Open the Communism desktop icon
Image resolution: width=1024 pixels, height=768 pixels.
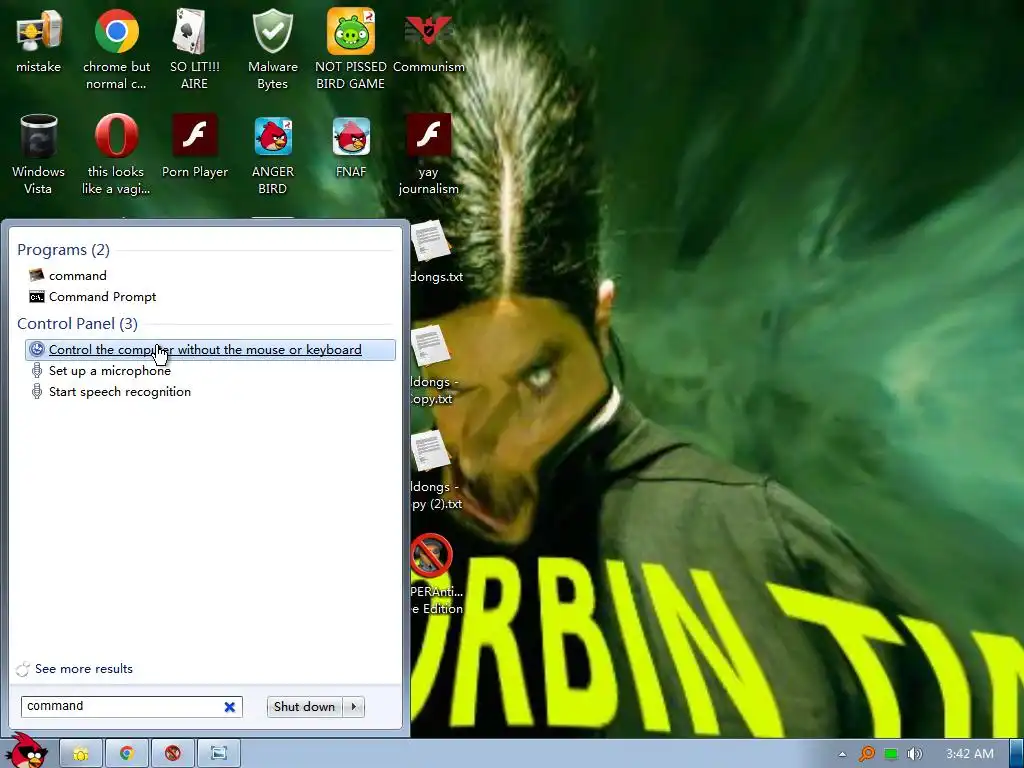pos(428,40)
